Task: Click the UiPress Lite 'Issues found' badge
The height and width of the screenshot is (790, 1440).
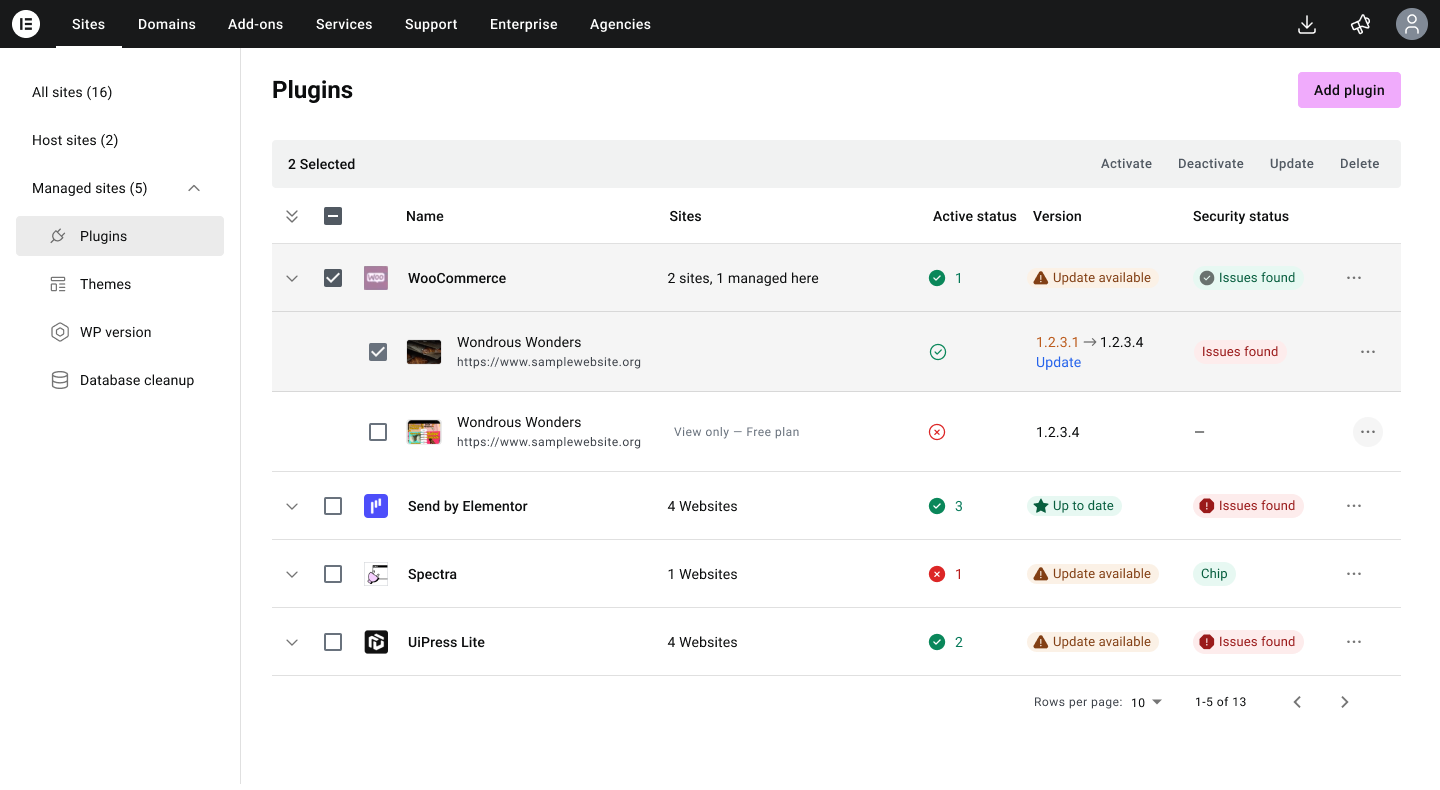Action: (x=1248, y=642)
